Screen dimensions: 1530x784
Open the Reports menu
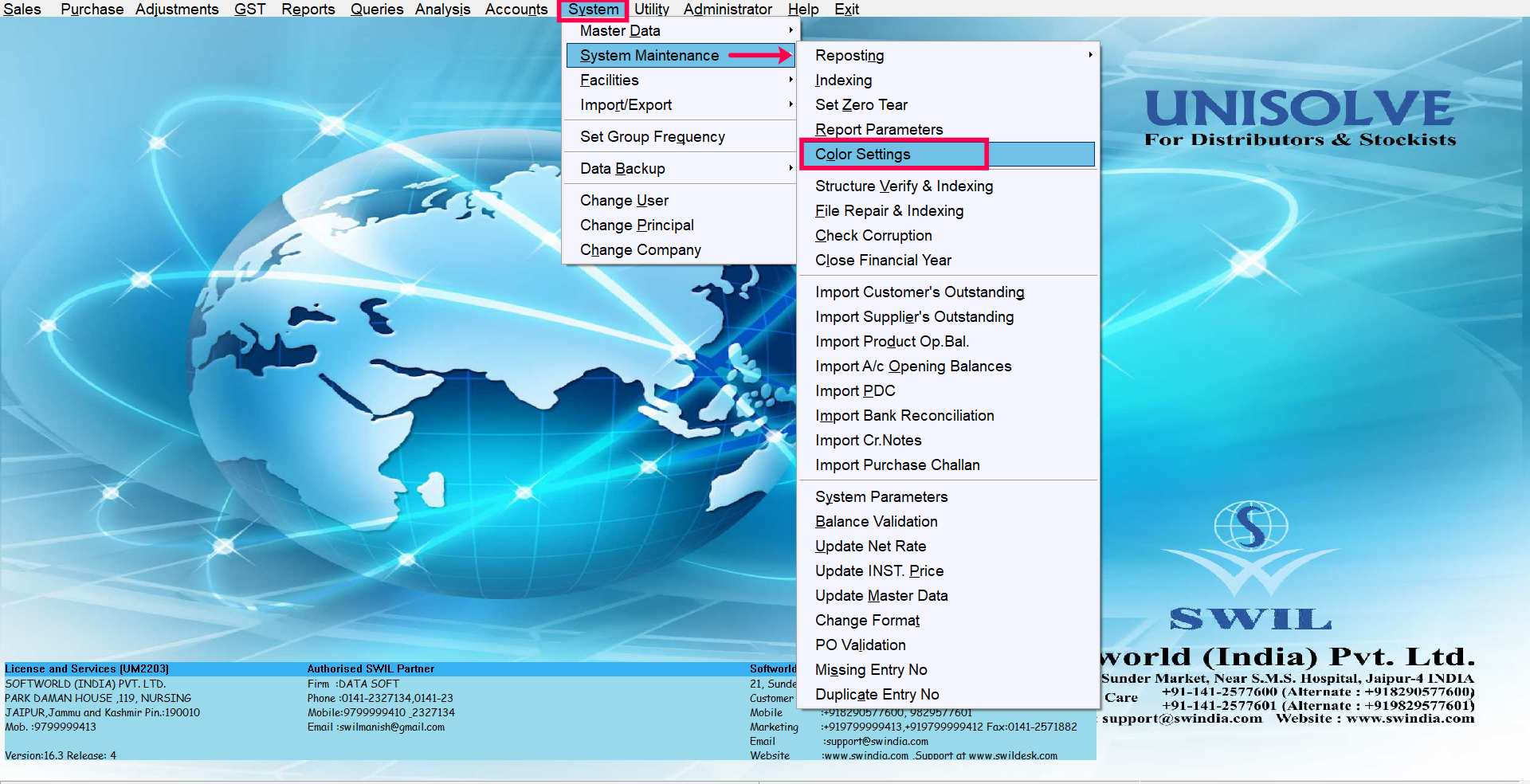pyautogui.click(x=308, y=9)
